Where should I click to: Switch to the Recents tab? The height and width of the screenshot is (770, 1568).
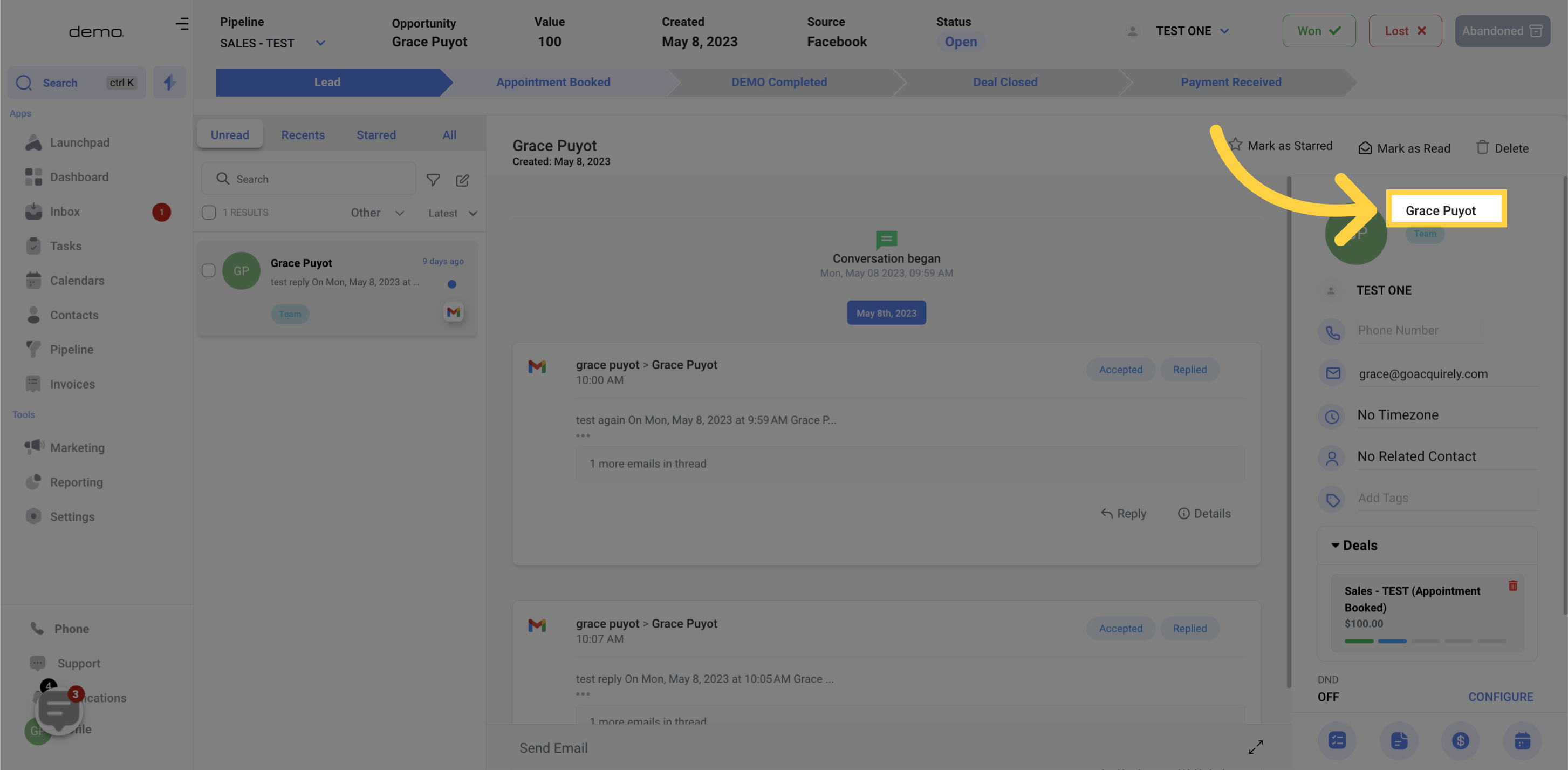303,135
